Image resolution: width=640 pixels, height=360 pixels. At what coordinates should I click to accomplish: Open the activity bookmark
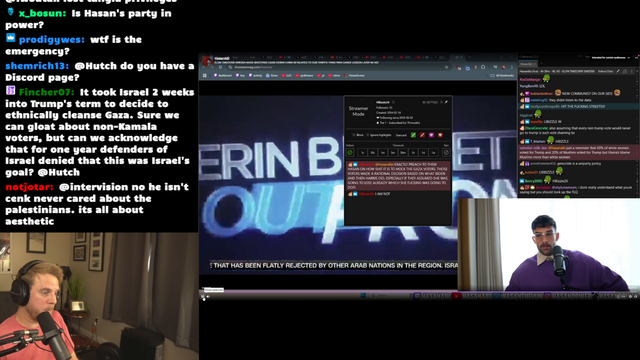click(255, 76)
